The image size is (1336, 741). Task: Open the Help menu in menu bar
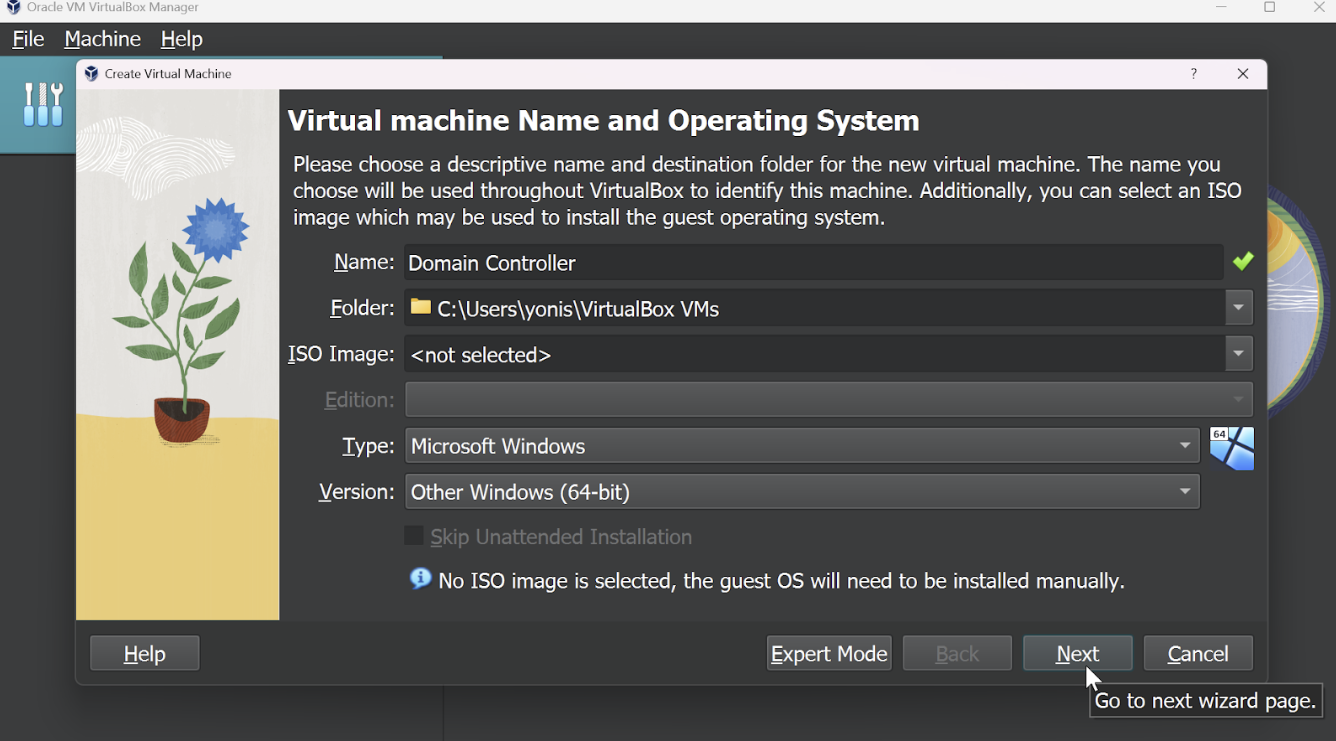click(x=181, y=39)
